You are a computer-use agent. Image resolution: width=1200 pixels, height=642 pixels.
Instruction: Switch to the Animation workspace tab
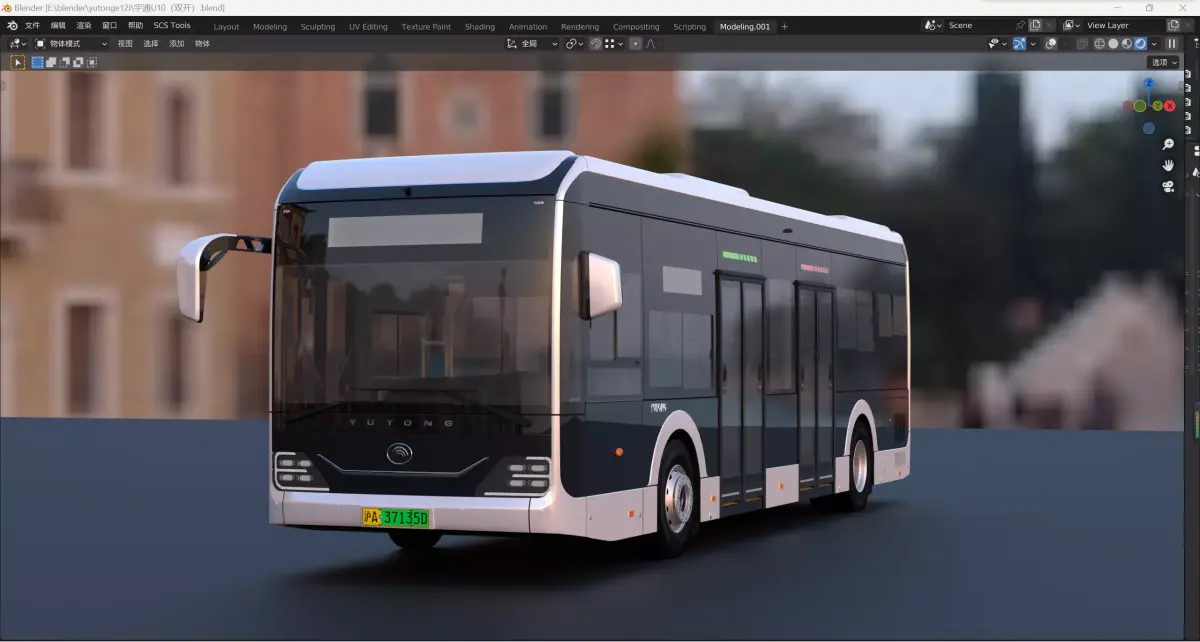[528, 27]
